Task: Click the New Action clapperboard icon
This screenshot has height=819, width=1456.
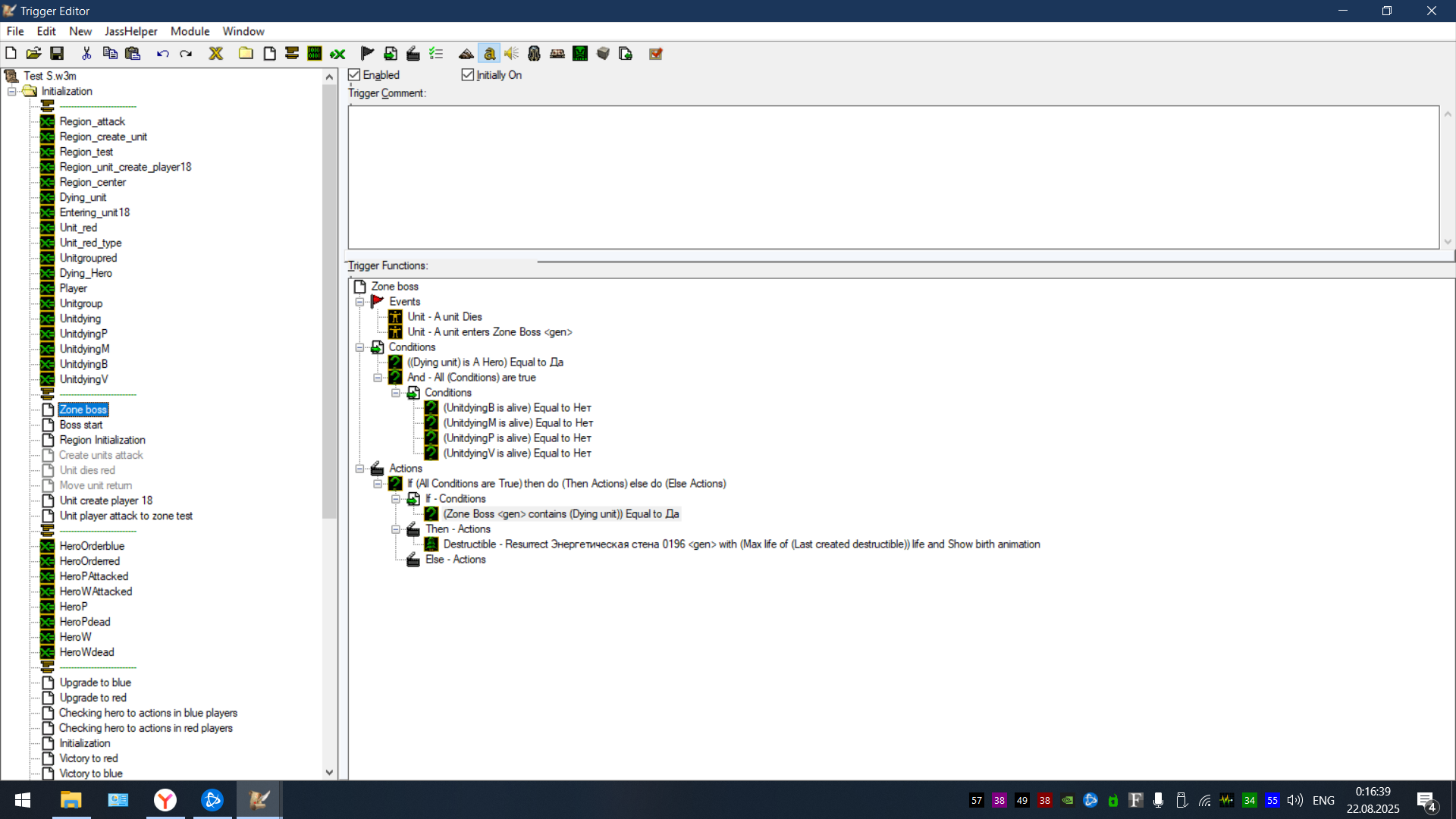Action: coord(413,53)
